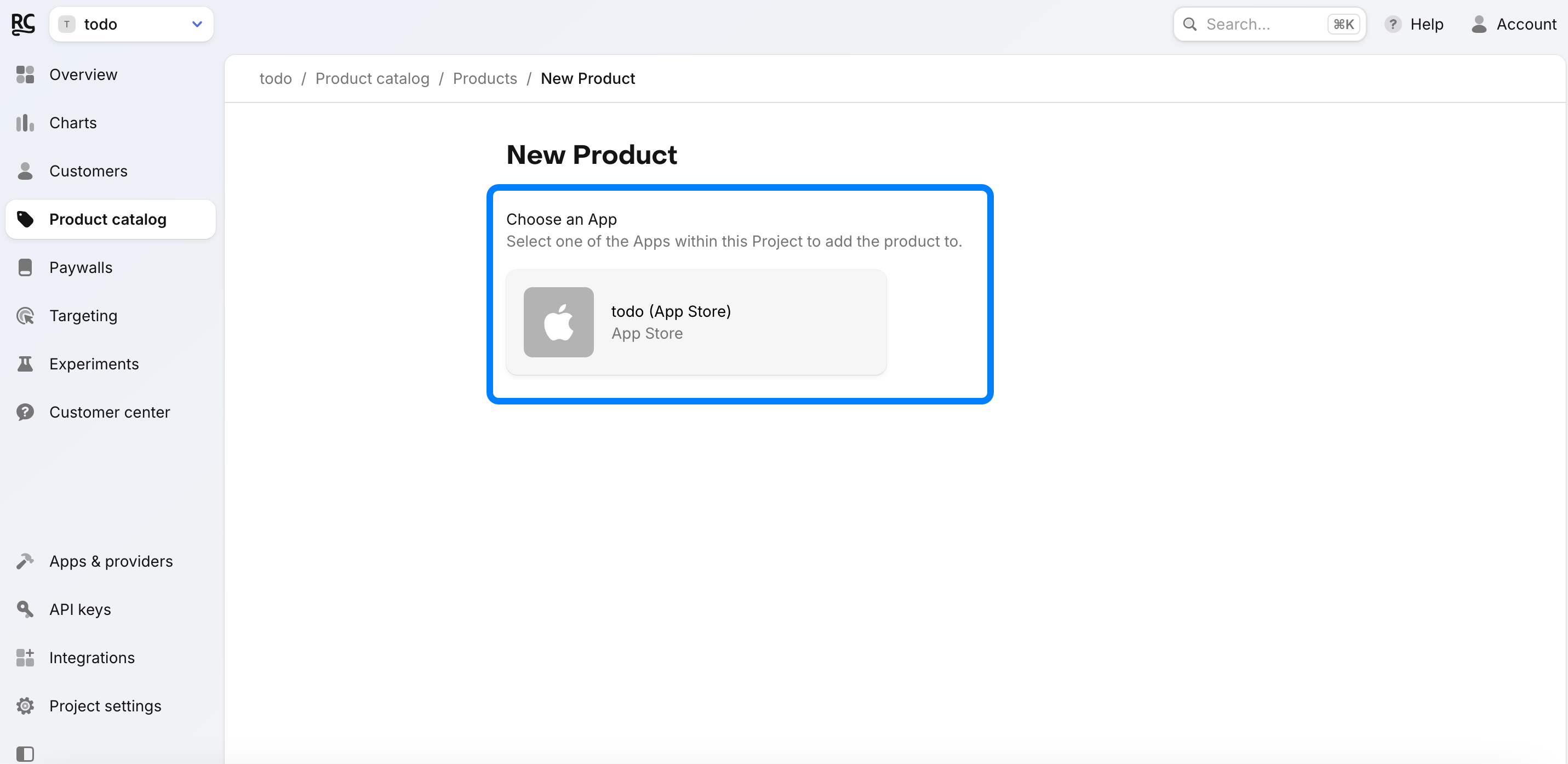The width and height of the screenshot is (1568, 764).
Task: Open the Account menu
Action: click(1513, 24)
